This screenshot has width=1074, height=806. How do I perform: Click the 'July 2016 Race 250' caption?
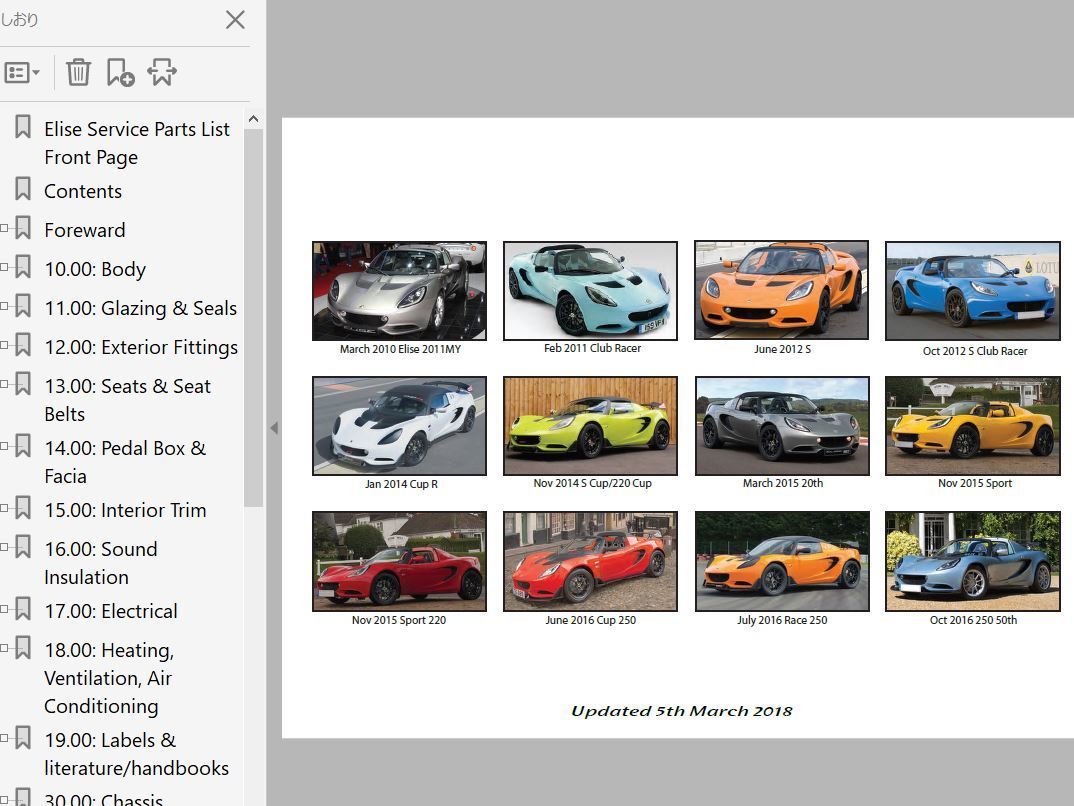[782, 620]
